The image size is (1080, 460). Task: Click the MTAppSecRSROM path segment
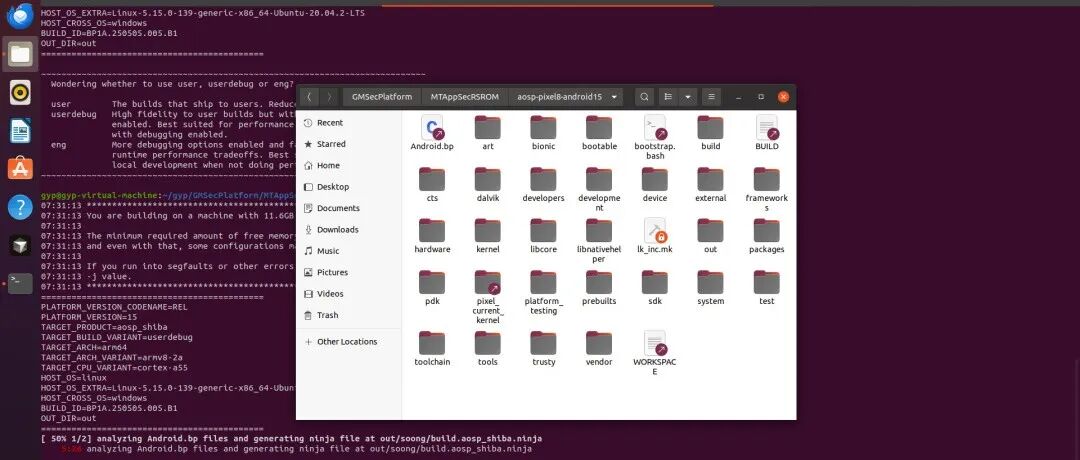pyautogui.click(x=464, y=97)
